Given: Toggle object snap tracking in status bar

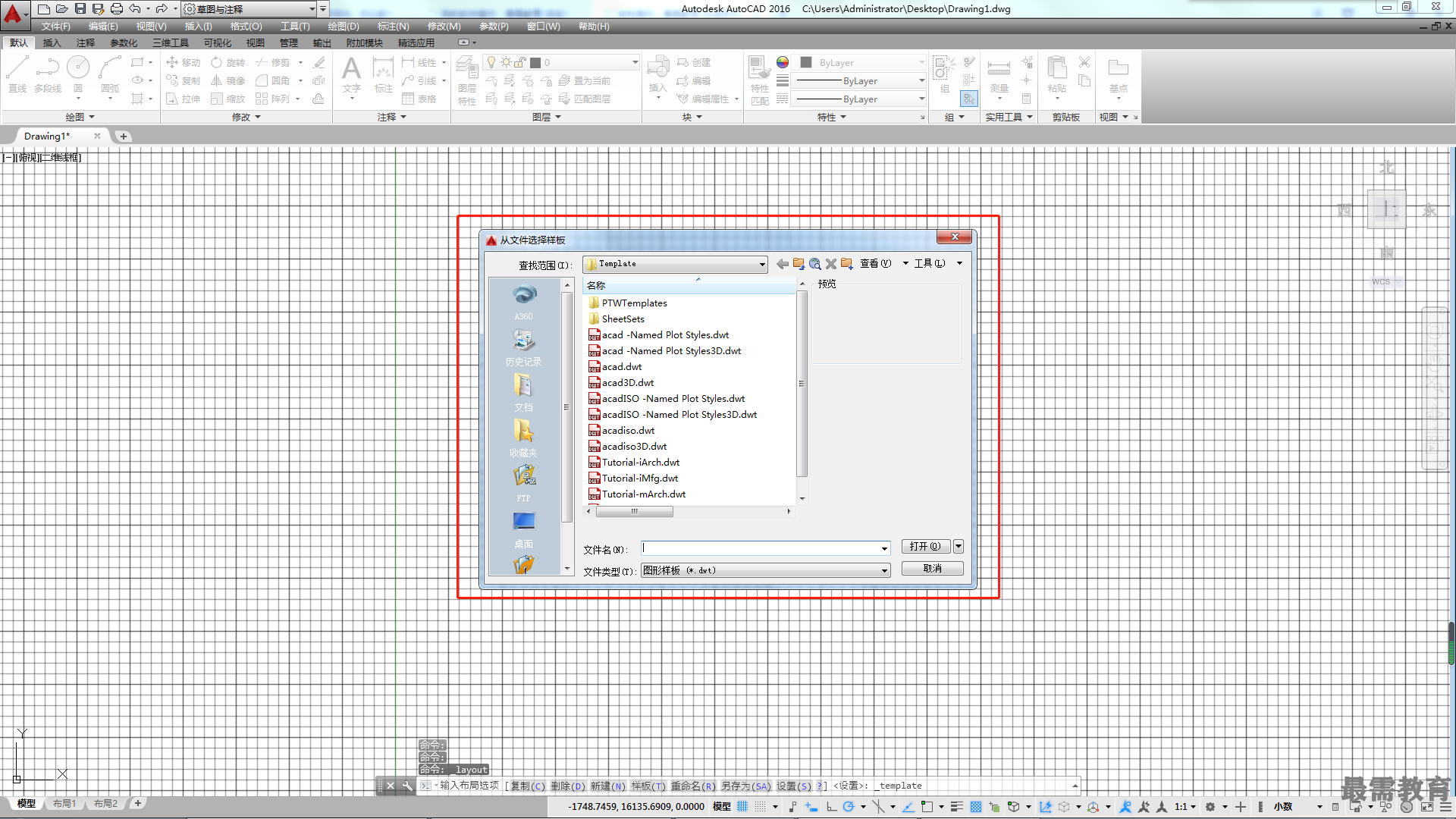Looking at the screenshot, I should (908, 807).
